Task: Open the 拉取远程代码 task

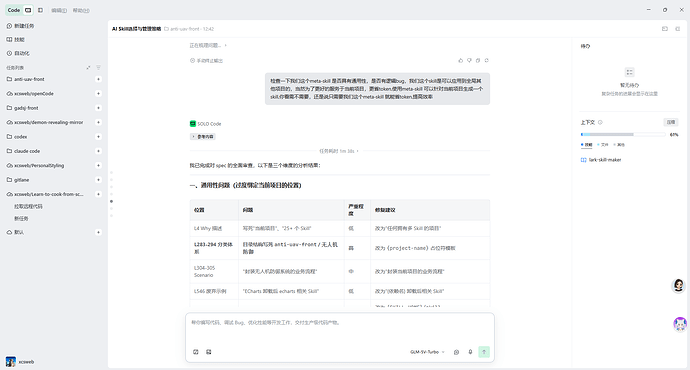Action: click(x=28, y=206)
